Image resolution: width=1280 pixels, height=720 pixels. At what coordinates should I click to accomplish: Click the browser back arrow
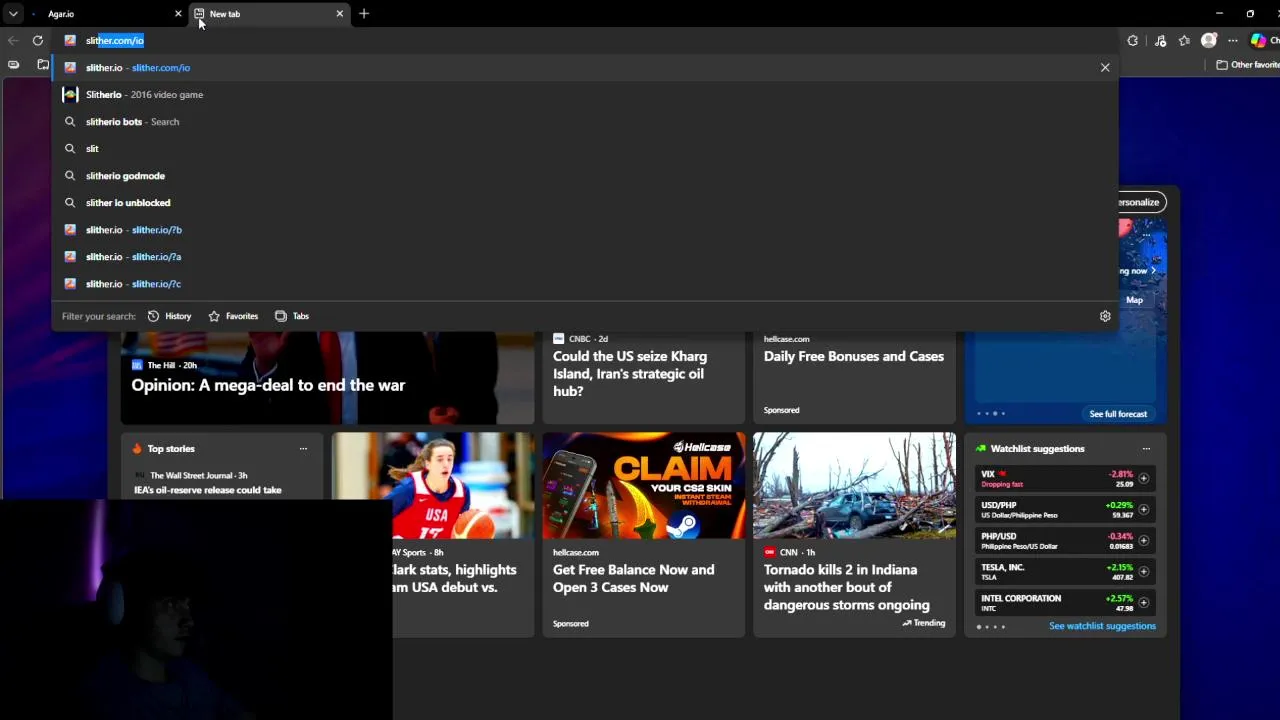point(13,41)
